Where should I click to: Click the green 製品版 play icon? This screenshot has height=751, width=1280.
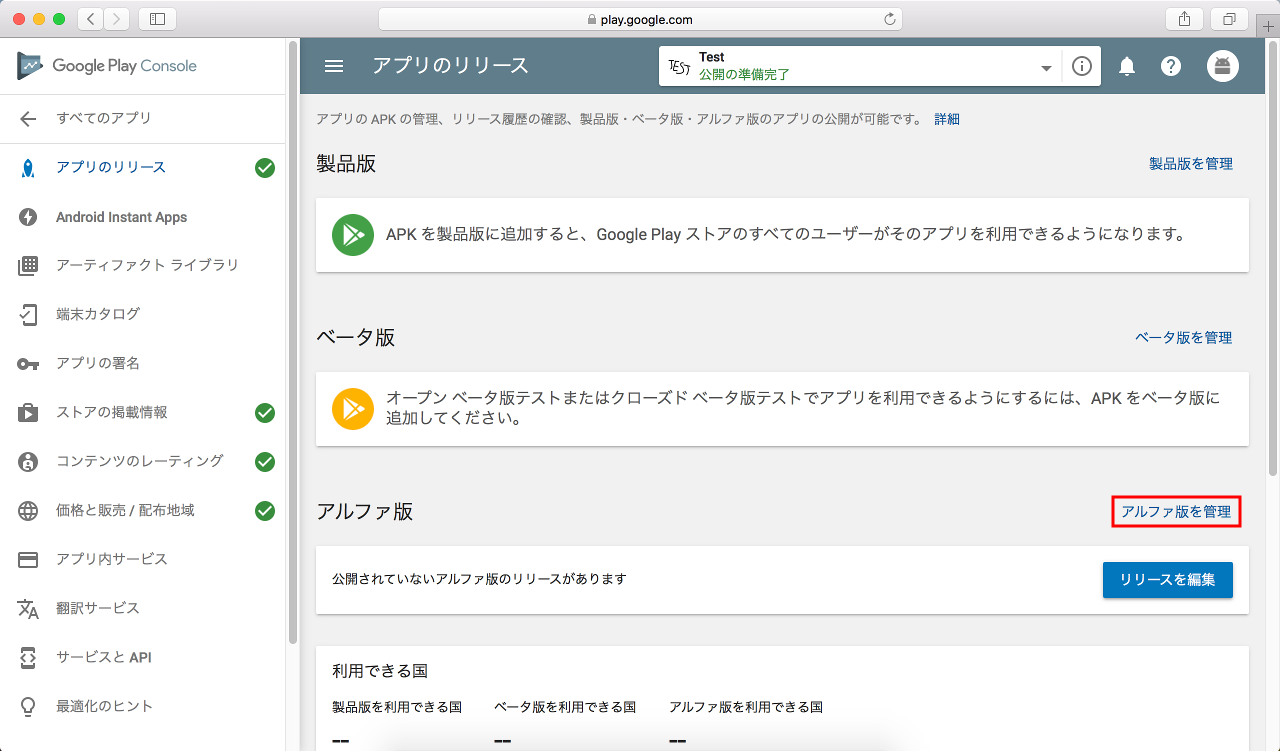pos(353,235)
